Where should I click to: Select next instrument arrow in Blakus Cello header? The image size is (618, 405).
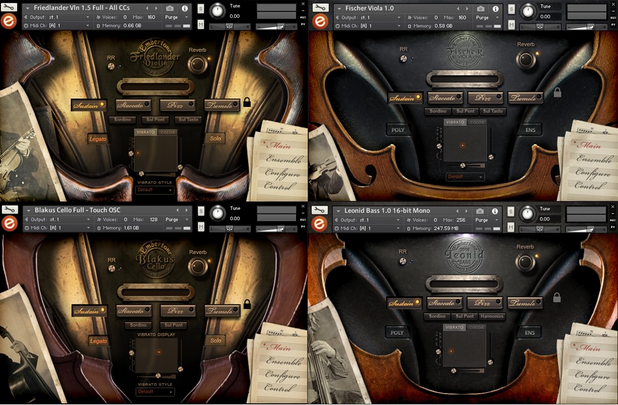click(x=187, y=210)
